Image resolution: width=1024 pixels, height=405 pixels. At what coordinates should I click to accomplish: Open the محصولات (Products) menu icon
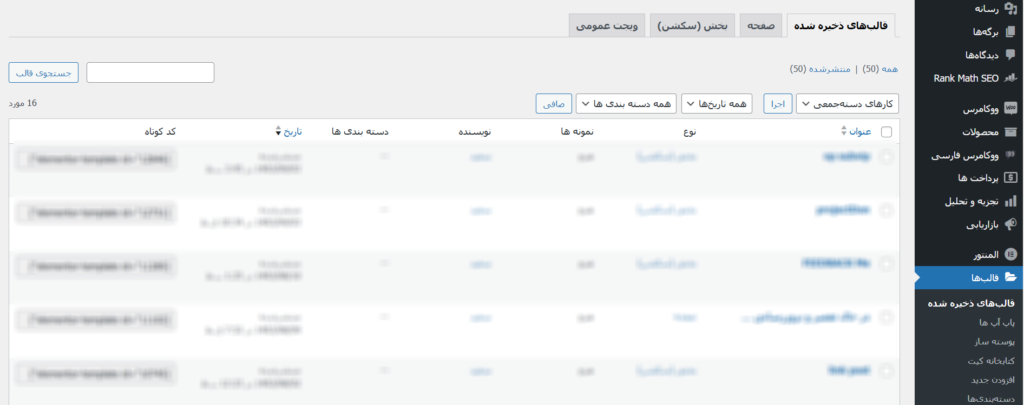pos(1010,132)
